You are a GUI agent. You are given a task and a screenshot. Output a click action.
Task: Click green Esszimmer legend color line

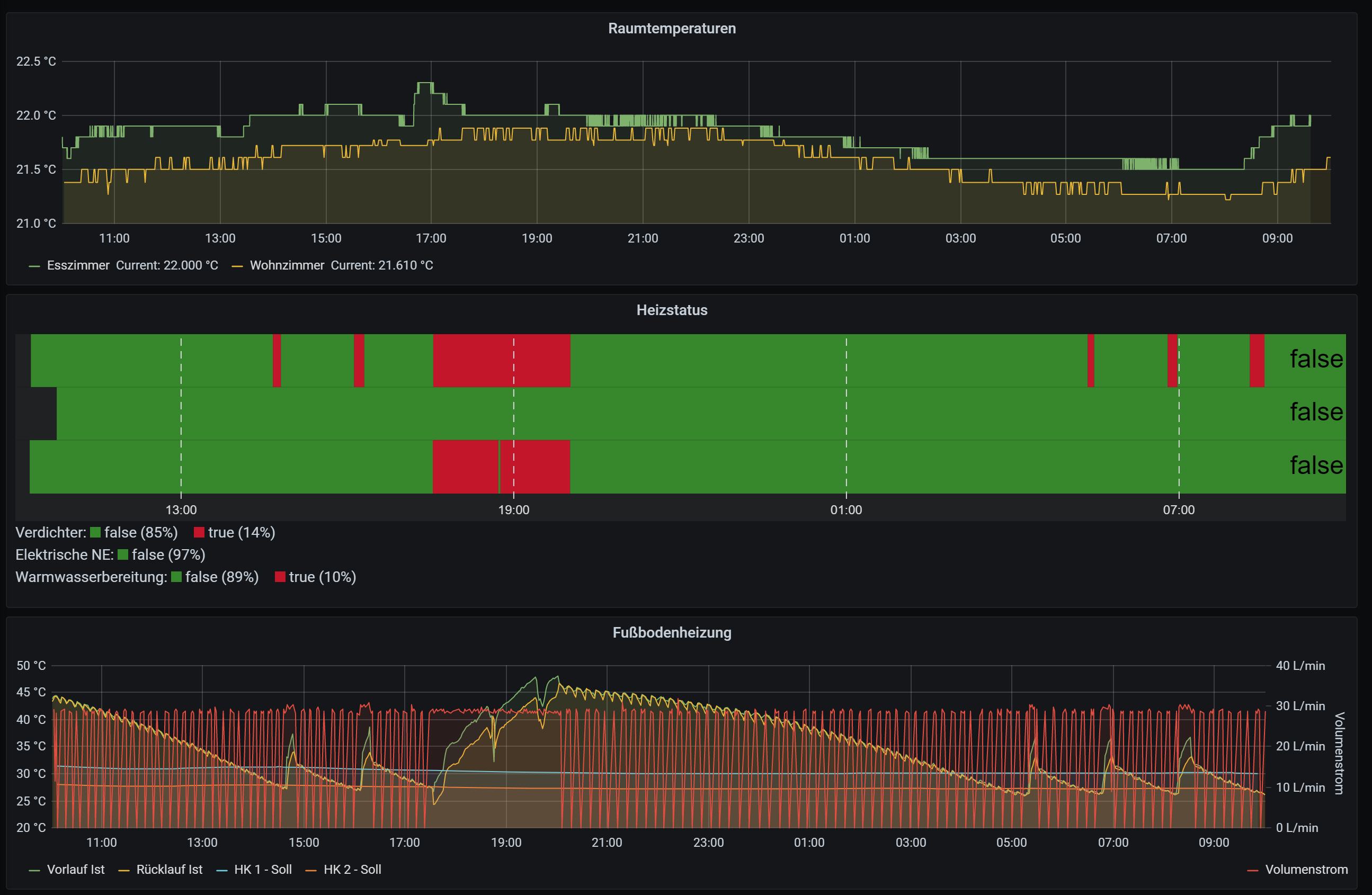coord(34,266)
